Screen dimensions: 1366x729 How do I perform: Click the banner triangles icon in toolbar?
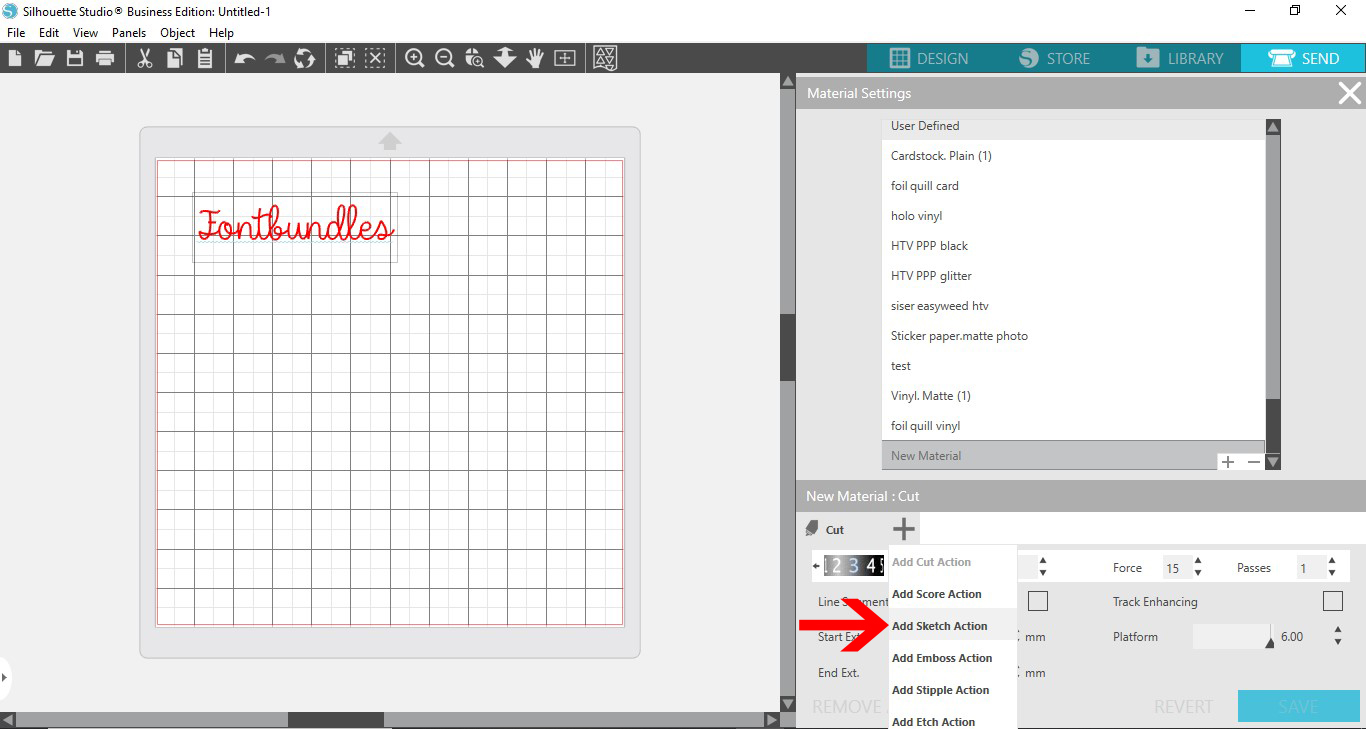(605, 59)
